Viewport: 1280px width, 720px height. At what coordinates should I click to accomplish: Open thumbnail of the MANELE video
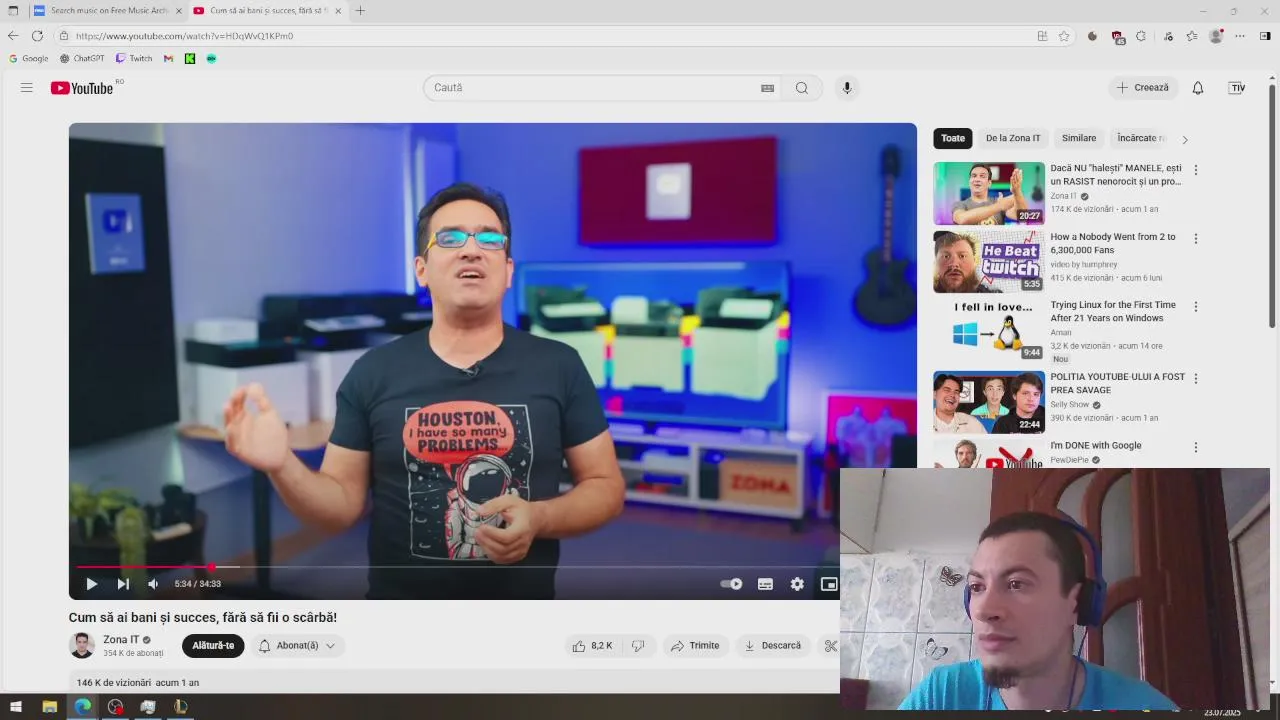pos(989,193)
